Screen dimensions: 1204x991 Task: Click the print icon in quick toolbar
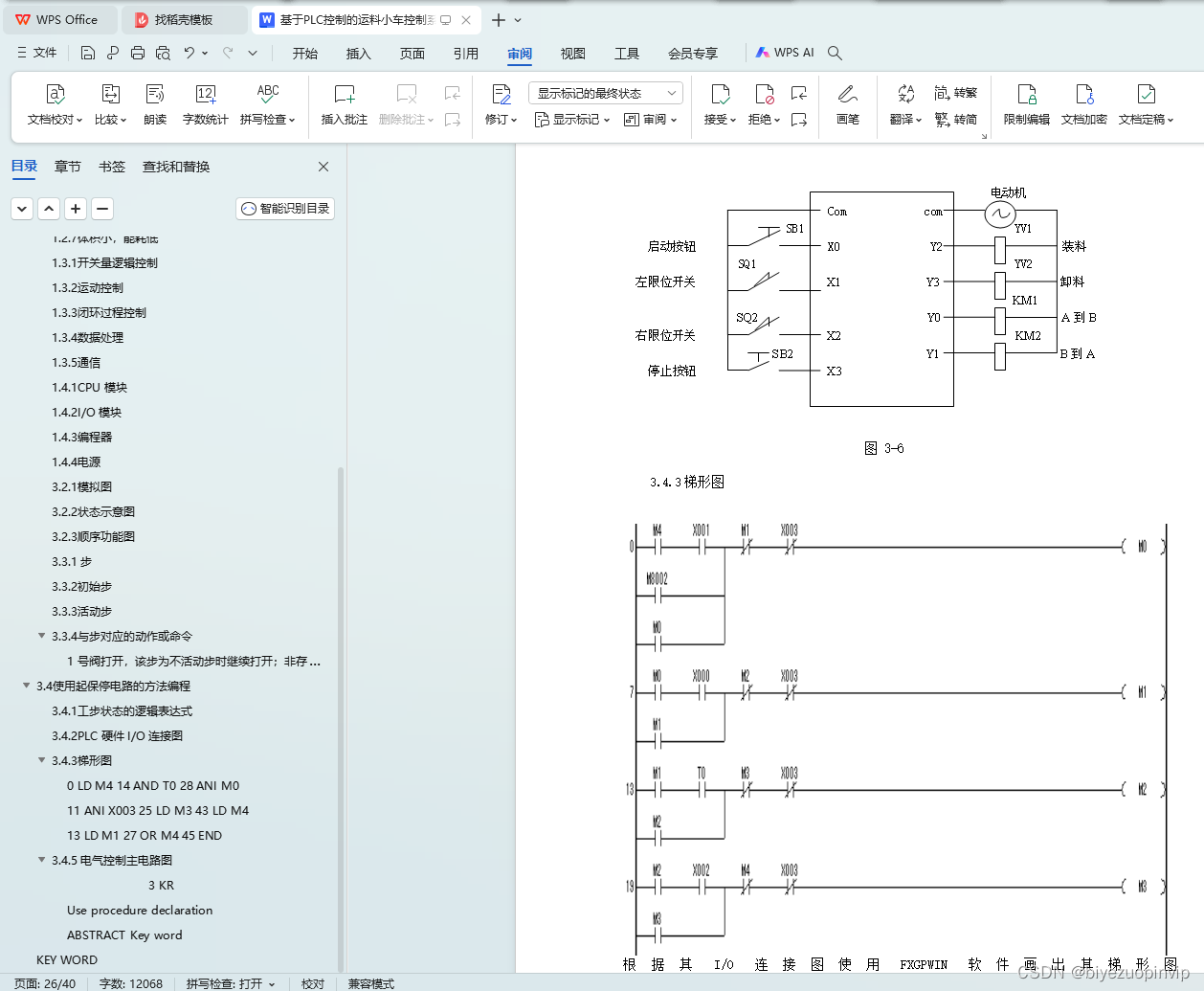pyautogui.click(x=138, y=53)
